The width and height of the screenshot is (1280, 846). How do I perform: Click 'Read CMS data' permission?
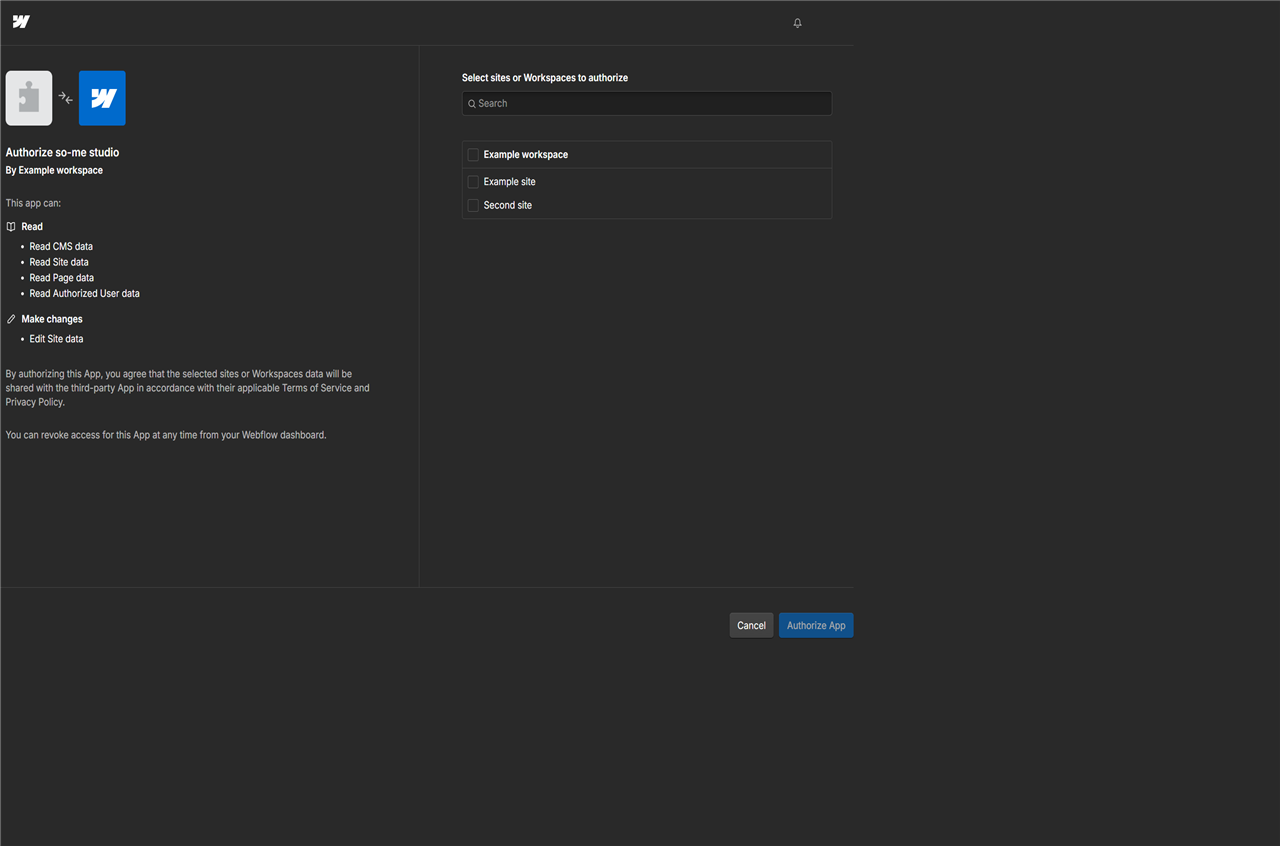click(x=61, y=246)
